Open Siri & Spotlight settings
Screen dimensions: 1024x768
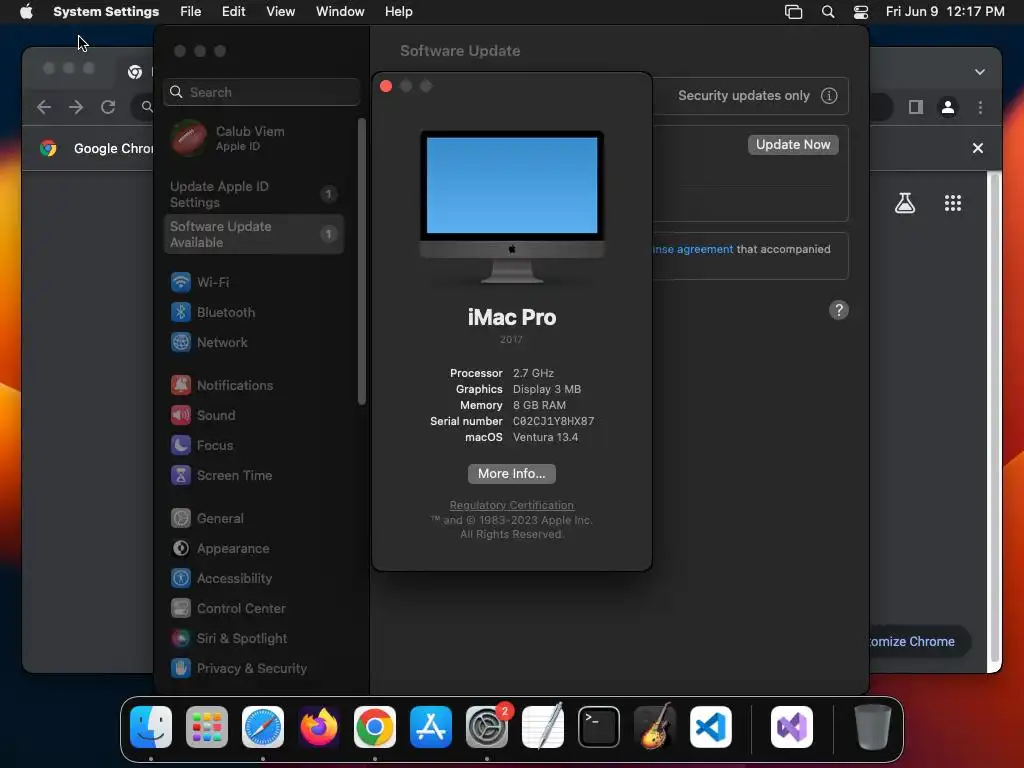253,639
